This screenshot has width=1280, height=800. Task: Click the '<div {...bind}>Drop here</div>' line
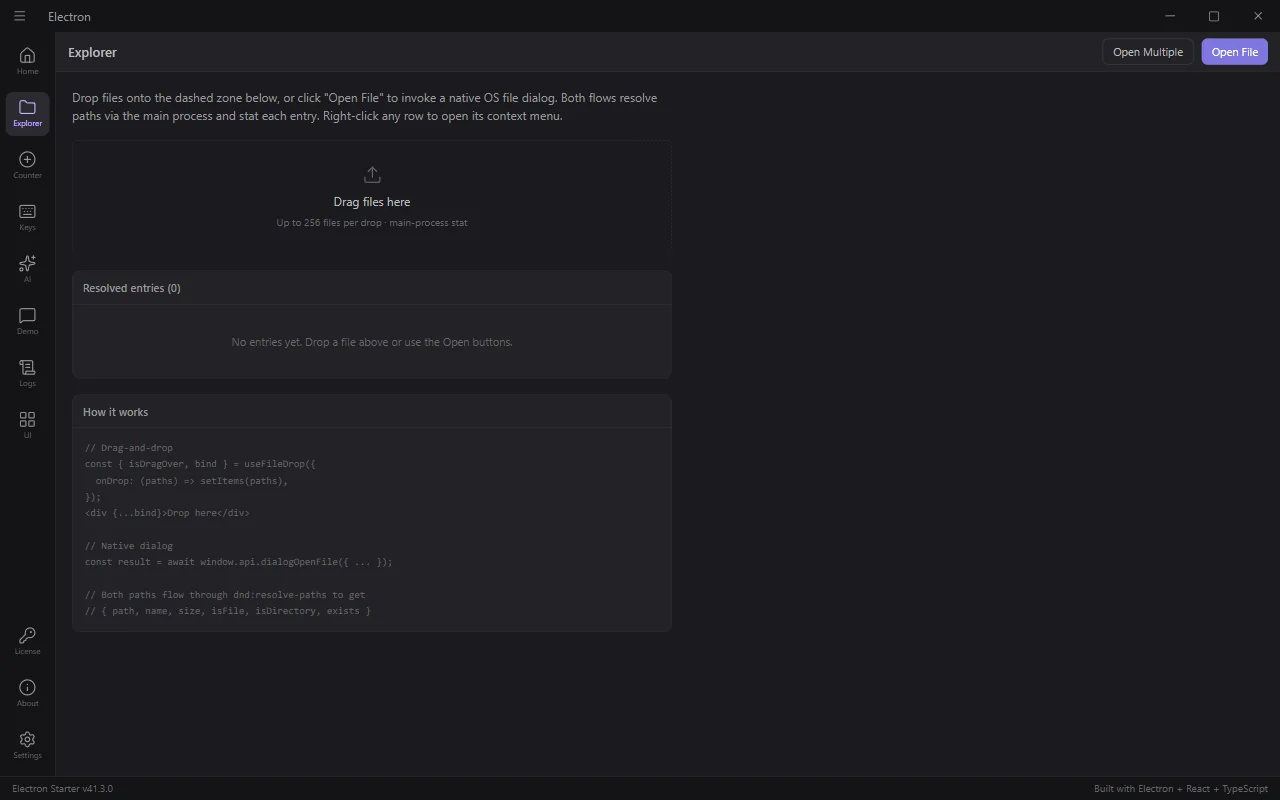[x=167, y=513]
